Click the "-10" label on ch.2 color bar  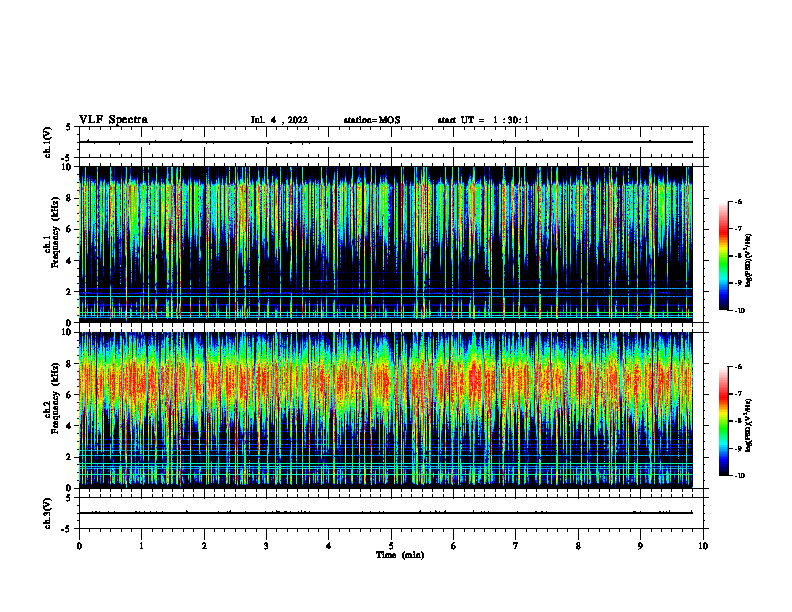coord(740,476)
